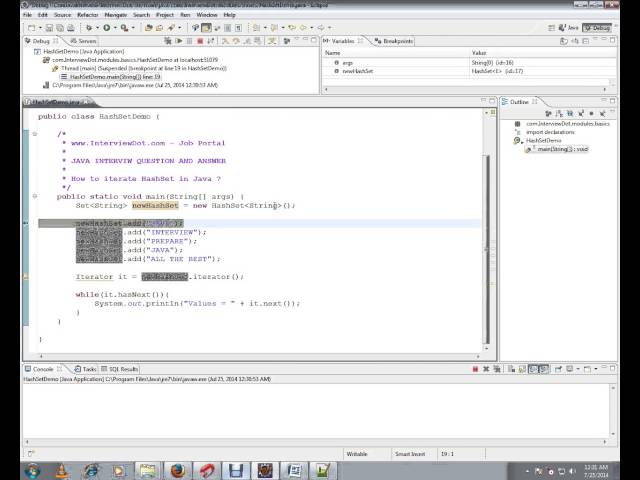Open the Refactor menu
The width and height of the screenshot is (640, 480).
pos(88,15)
